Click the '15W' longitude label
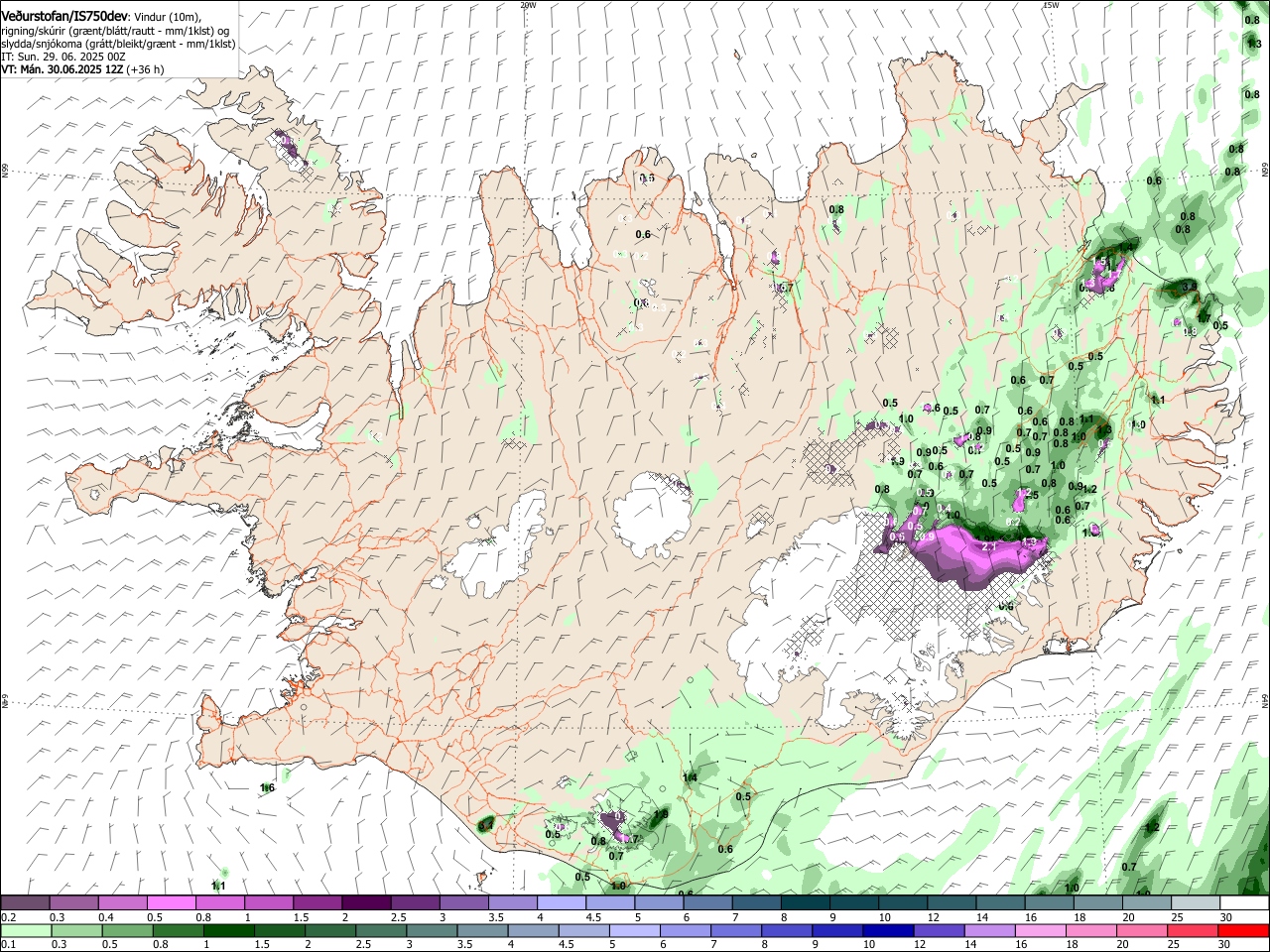The height and width of the screenshot is (952, 1270). click(x=1050, y=5)
